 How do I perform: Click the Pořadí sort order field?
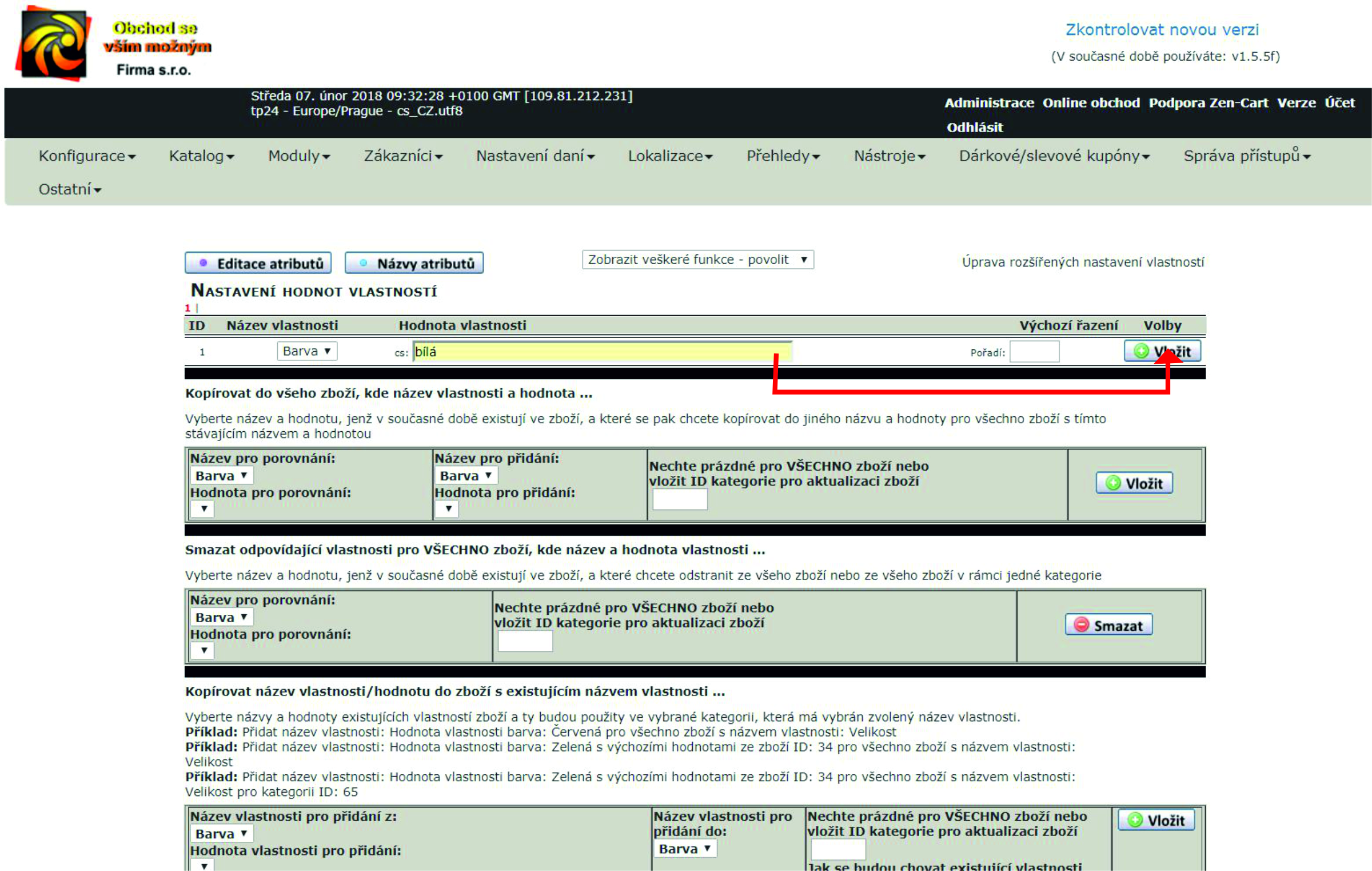tap(1034, 352)
